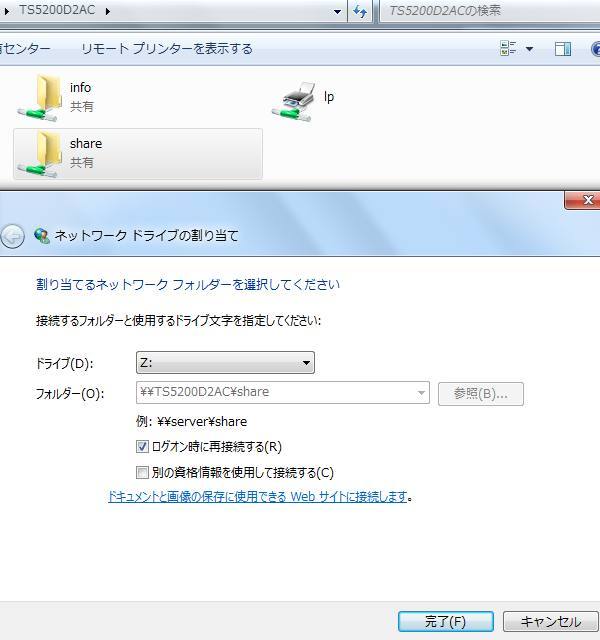Click the 完了(F) finish button
Viewport: 600px width, 640px height.
[x=445, y=621]
